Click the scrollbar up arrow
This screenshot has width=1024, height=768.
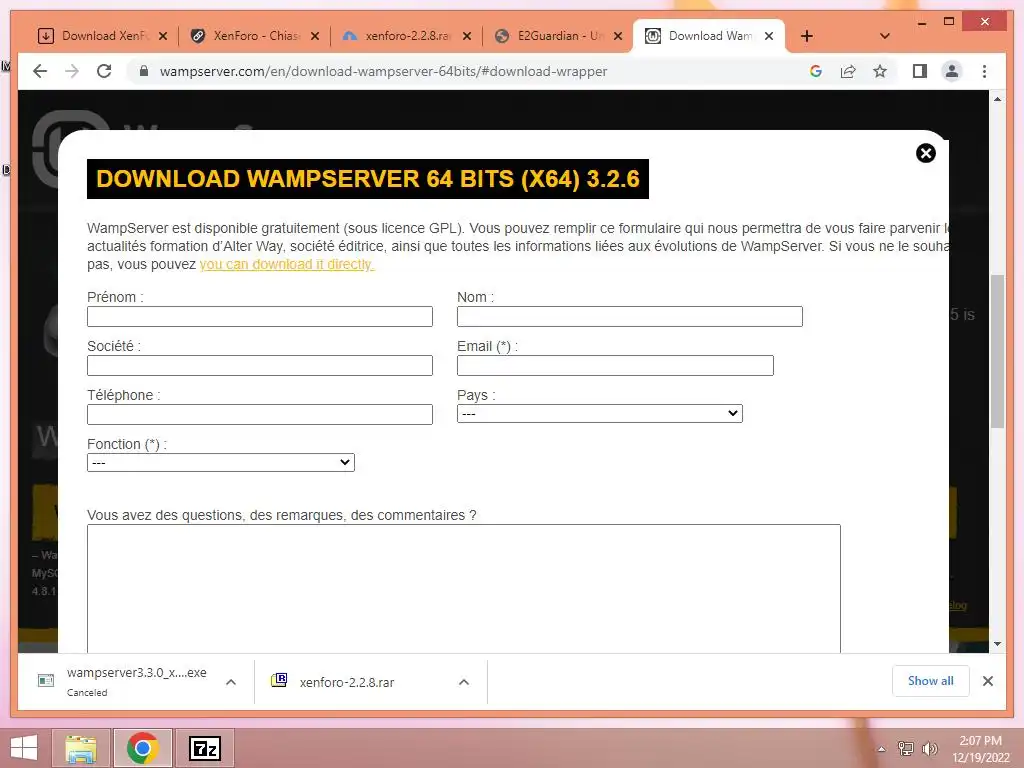pos(997,99)
